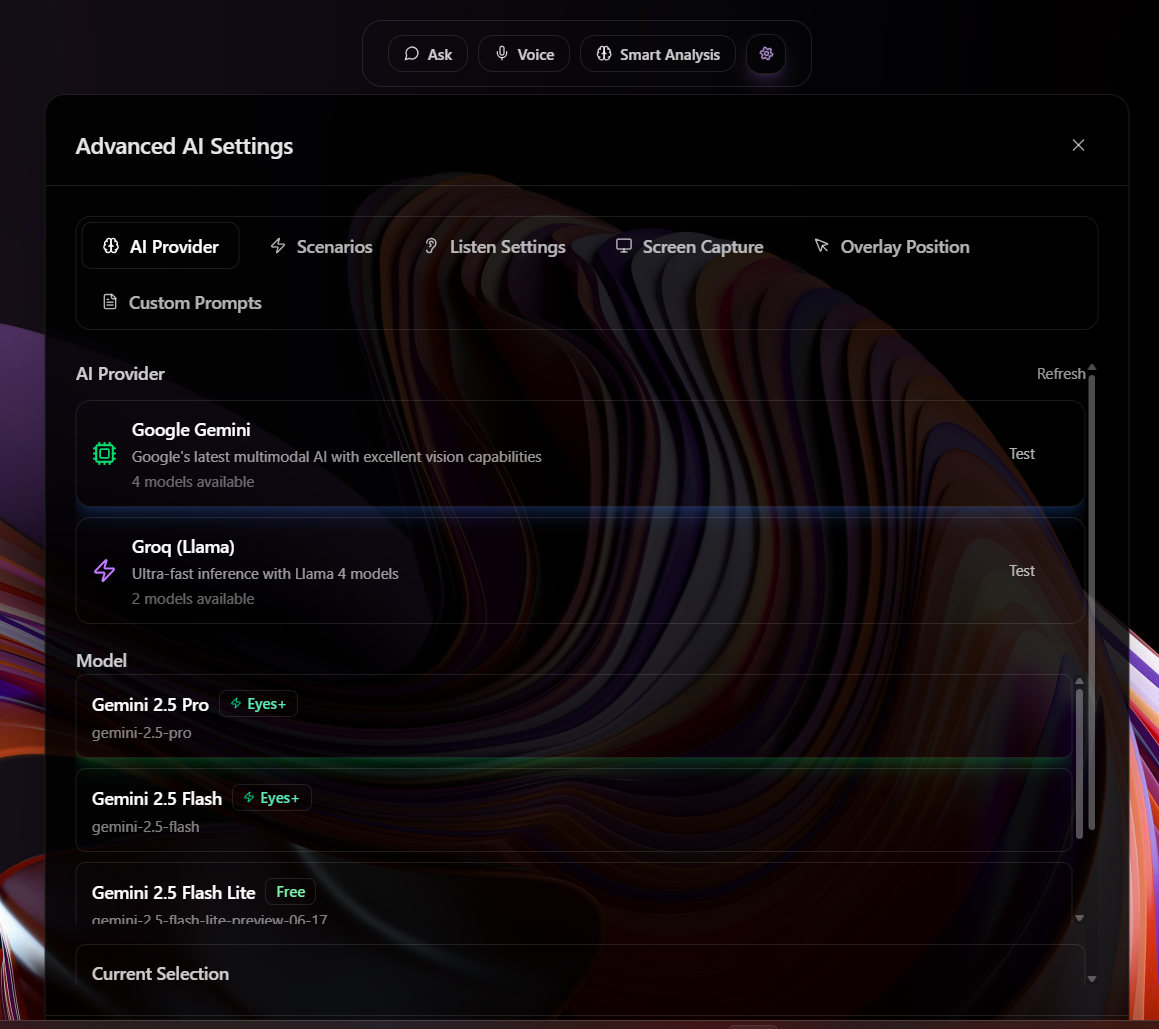Click the green chip icon for Google Gemini
Viewport: 1159px width, 1029px height.
pos(104,453)
